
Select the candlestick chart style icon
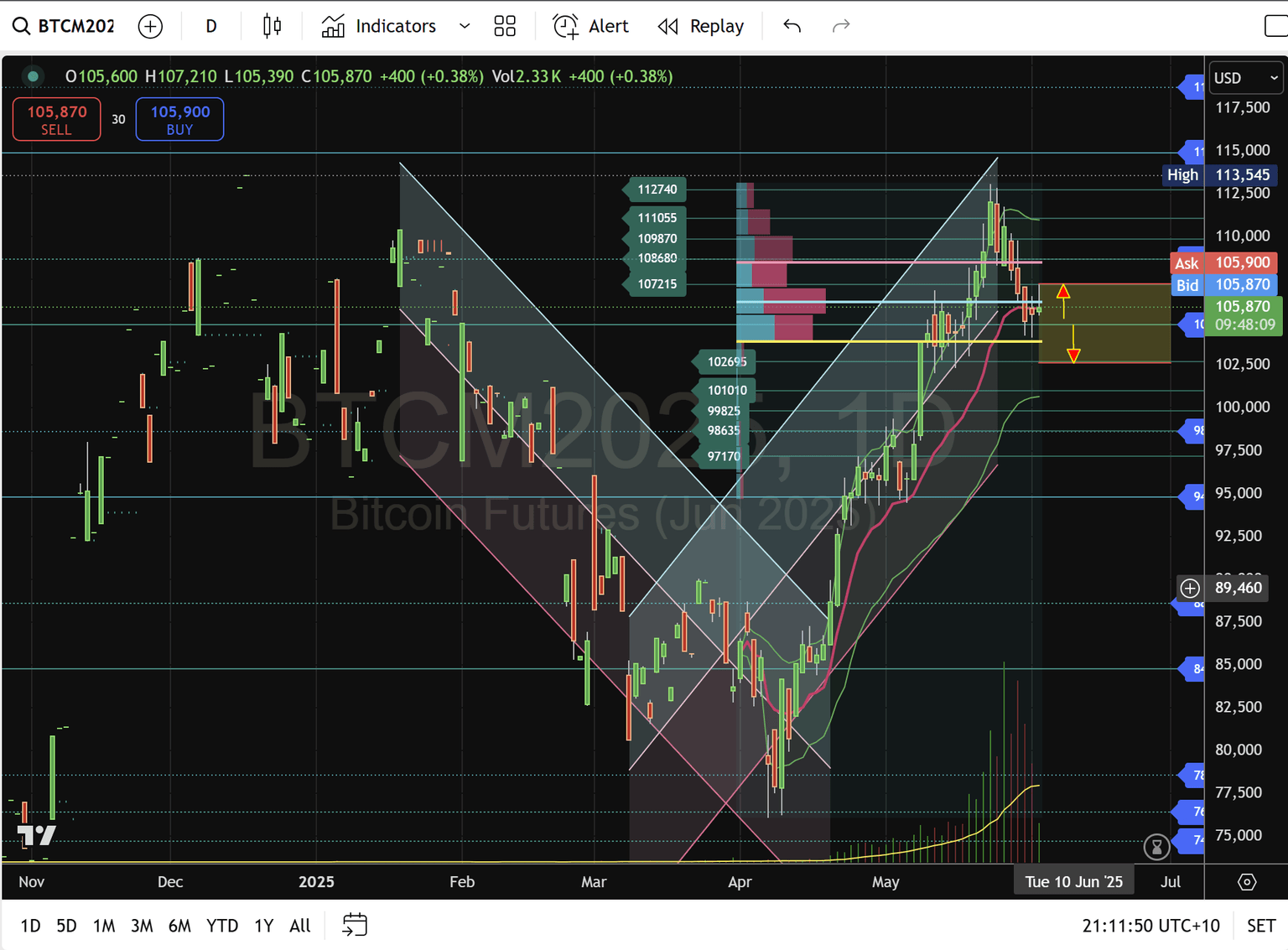270,26
